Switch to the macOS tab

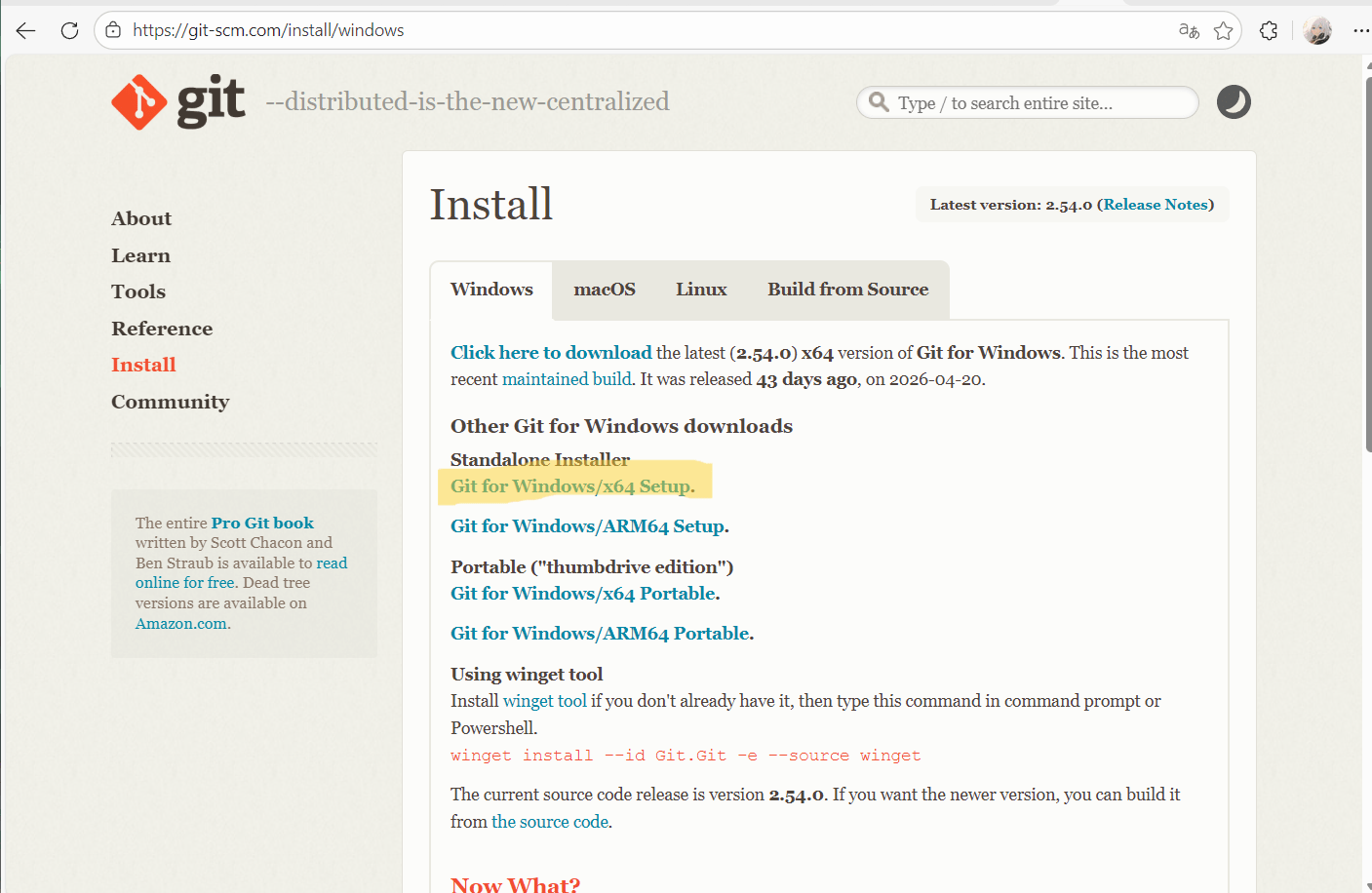coord(605,290)
